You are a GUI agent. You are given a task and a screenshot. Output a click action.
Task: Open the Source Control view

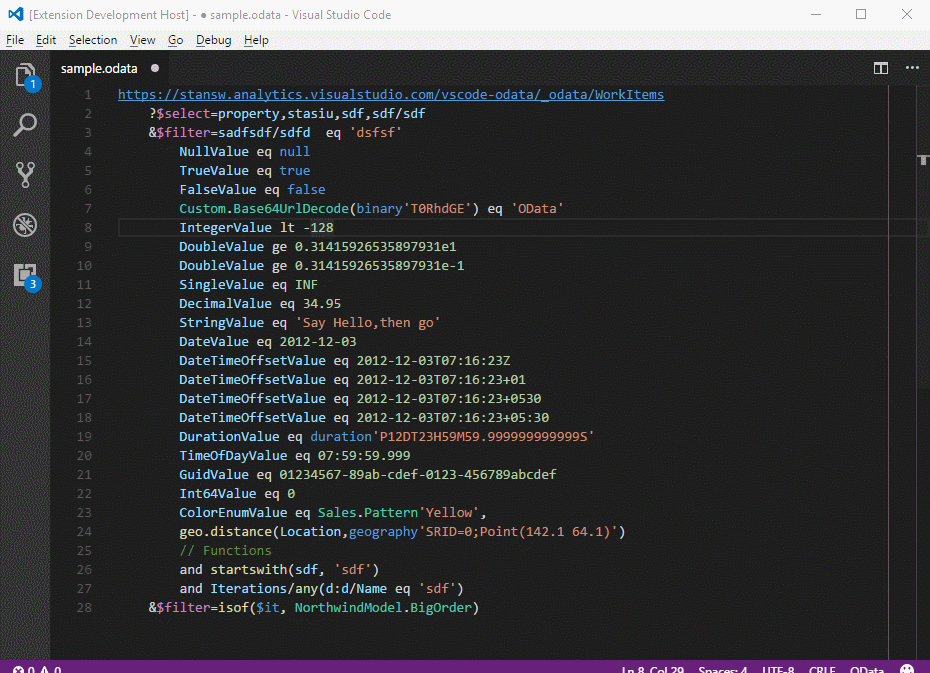tap(25, 175)
